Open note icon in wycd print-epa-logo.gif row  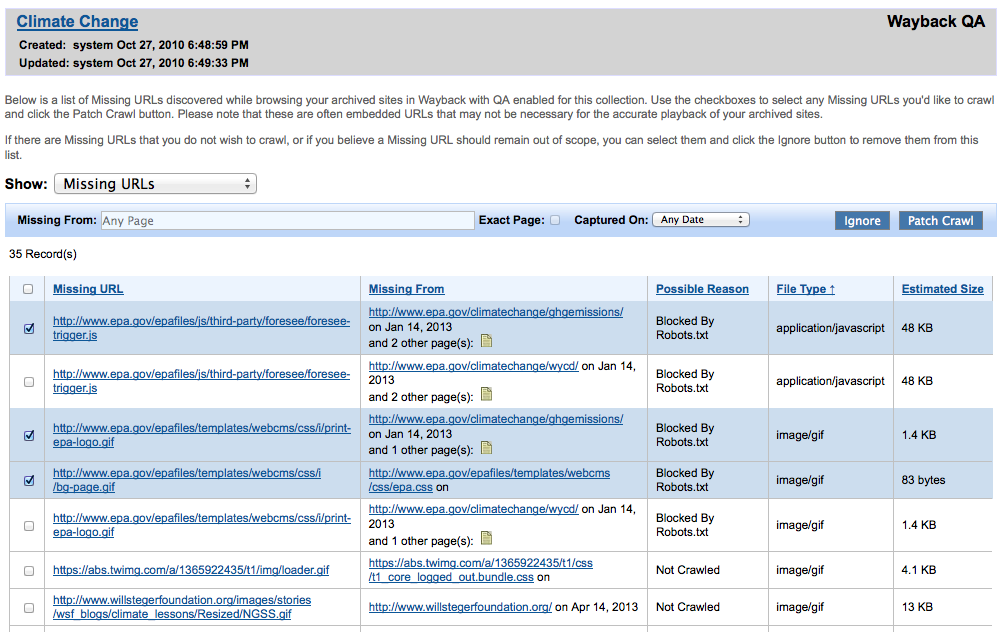click(486, 538)
